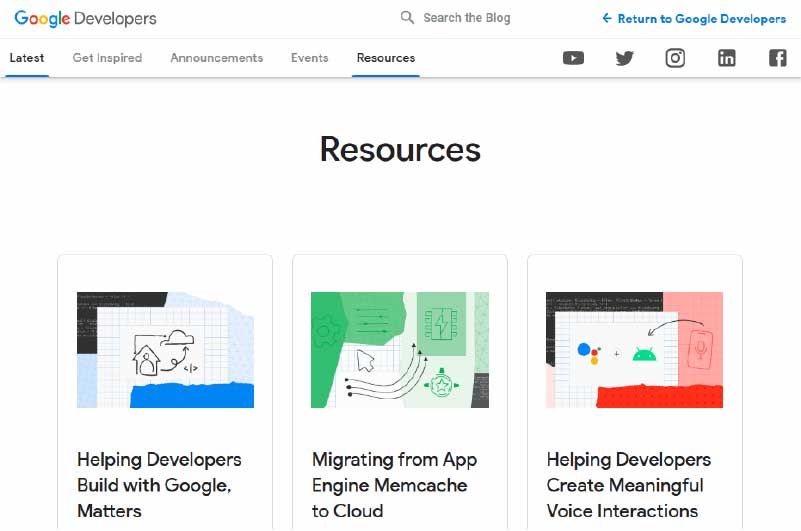This screenshot has height=531, width=801.
Task: Click the Resources page heading
Action: click(x=400, y=149)
